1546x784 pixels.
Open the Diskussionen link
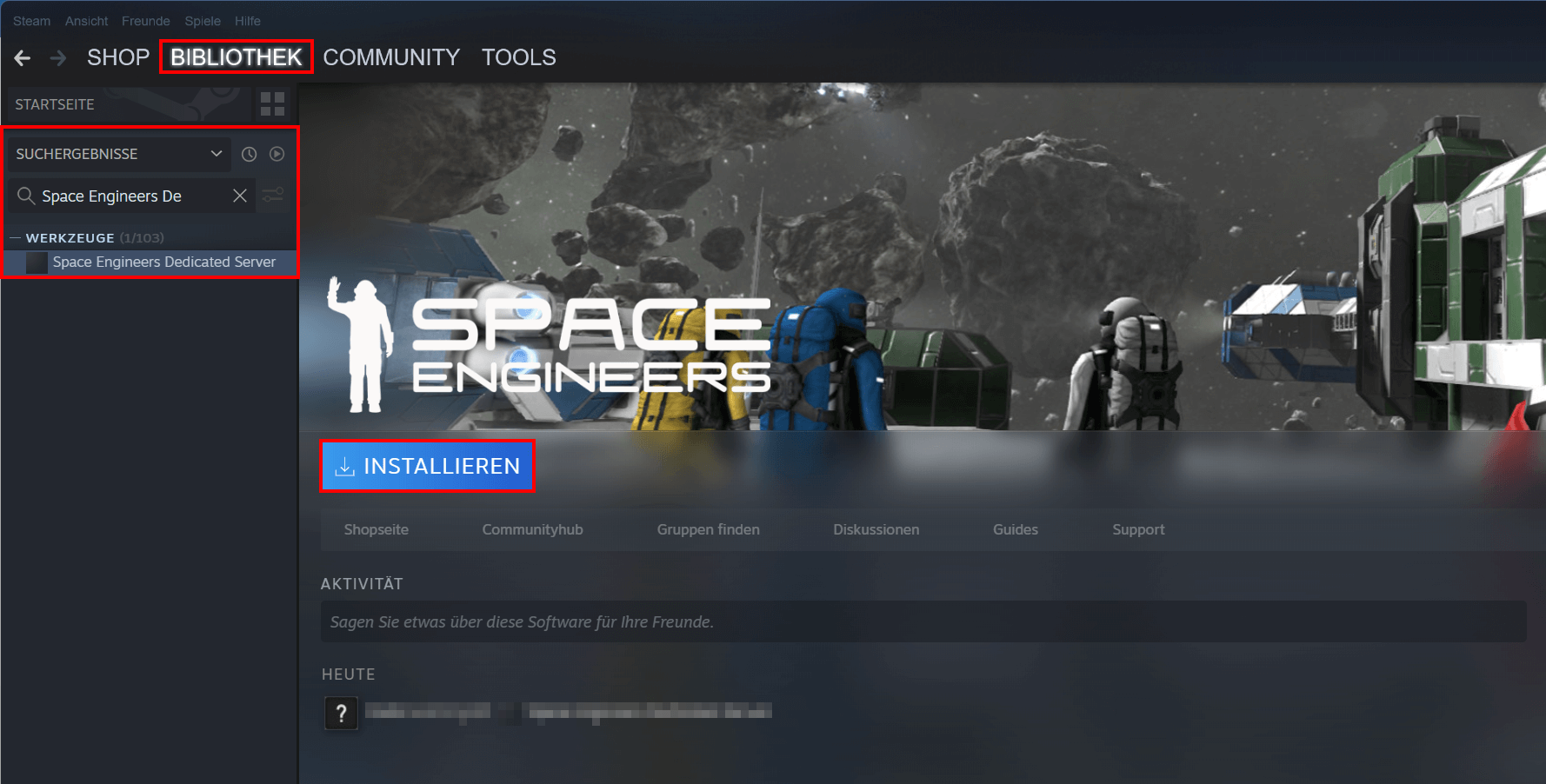[x=876, y=529]
